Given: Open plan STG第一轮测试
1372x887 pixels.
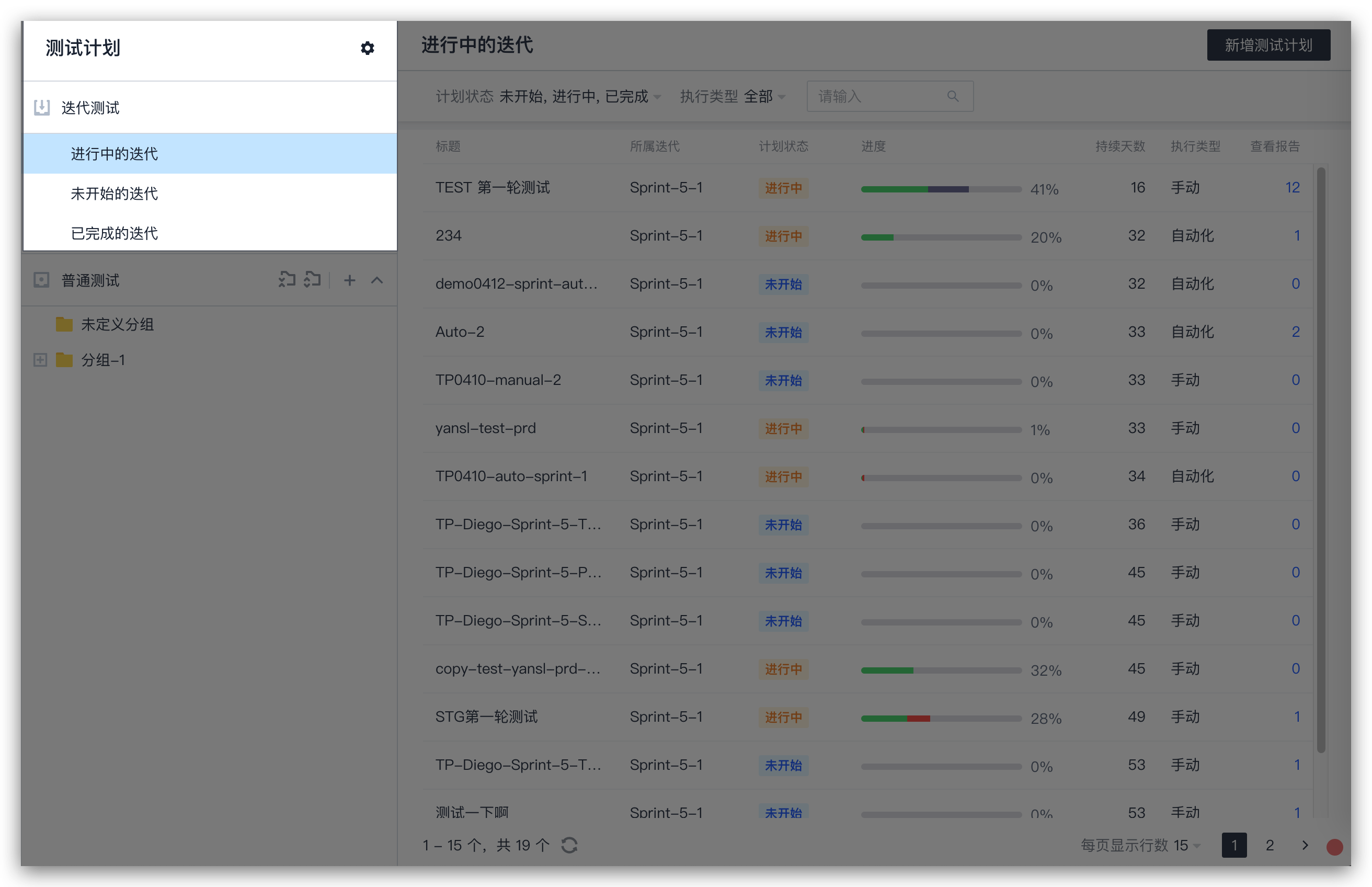Looking at the screenshot, I should pos(486,717).
